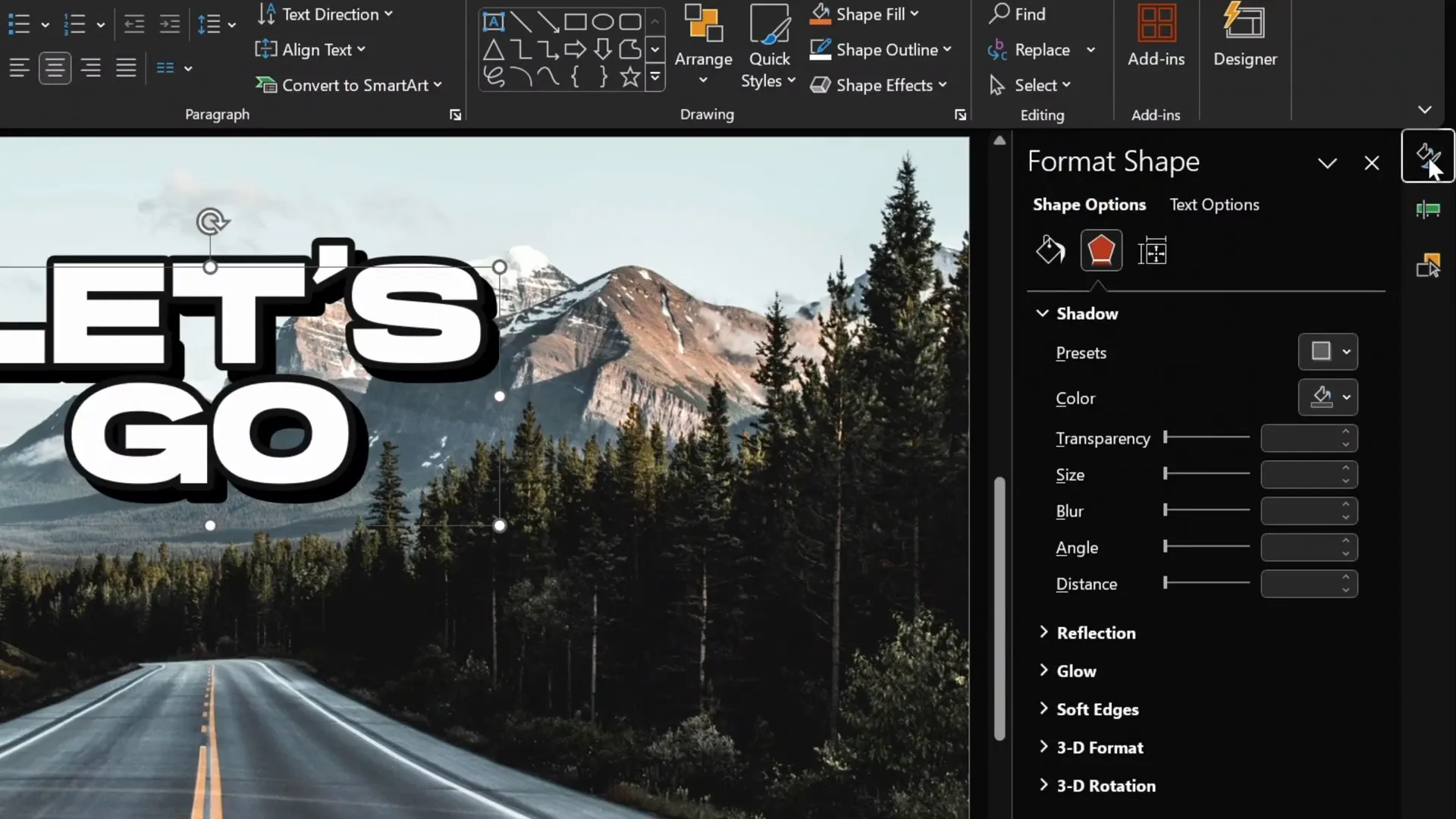The image size is (1456, 819).
Task: Open the Drawing dialog launcher
Action: (x=960, y=115)
